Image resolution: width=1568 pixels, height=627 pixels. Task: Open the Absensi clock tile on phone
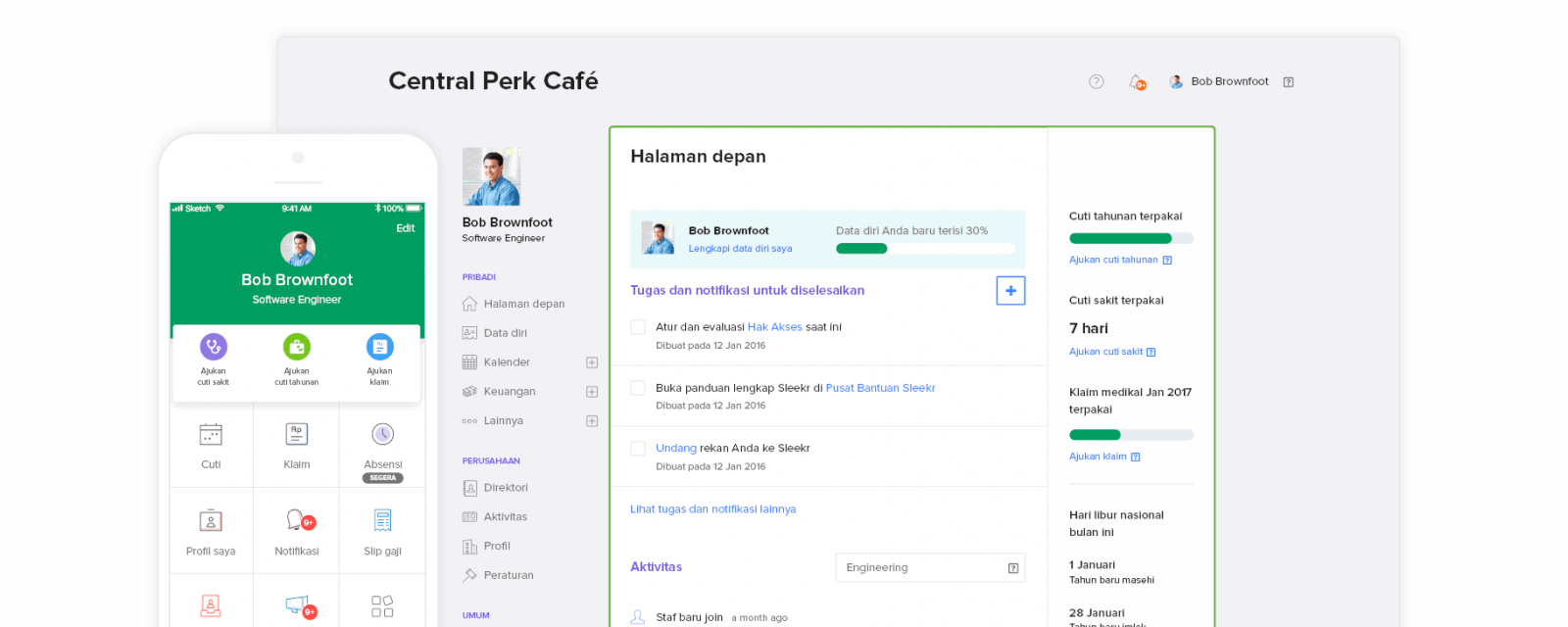coord(383,447)
